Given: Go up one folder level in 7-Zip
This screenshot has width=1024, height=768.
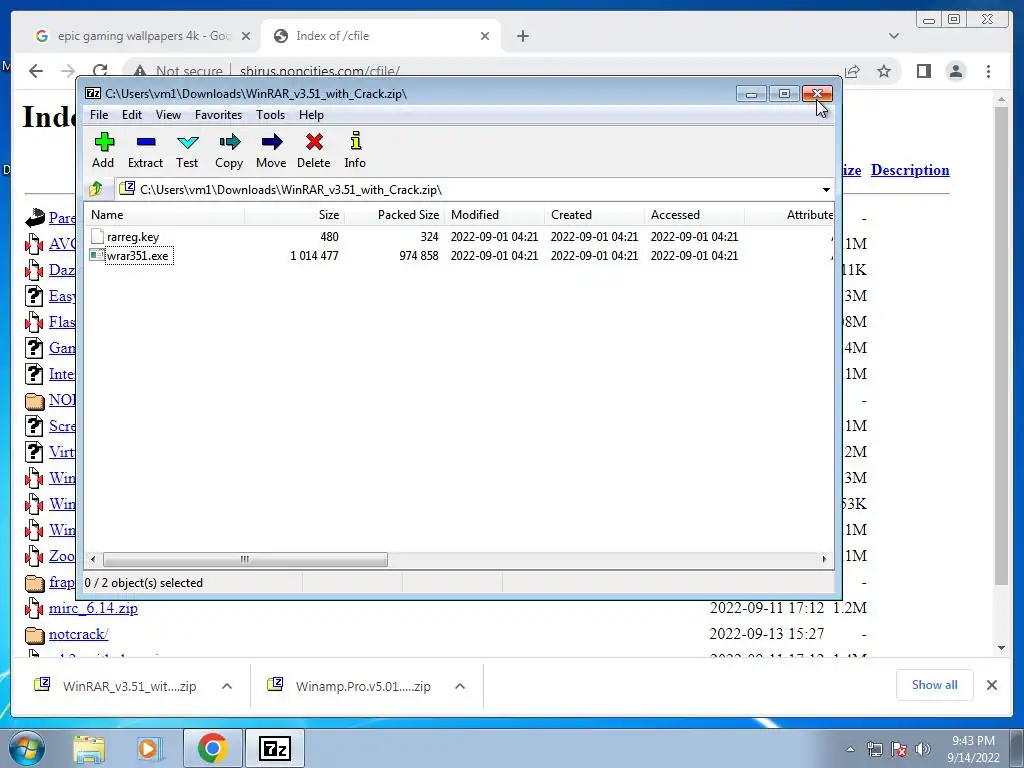Looking at the screenshot, I should [x=96, y=189].
